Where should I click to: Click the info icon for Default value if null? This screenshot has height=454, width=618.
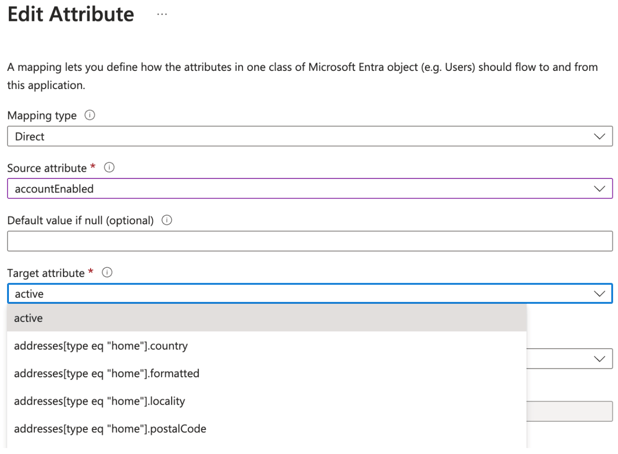pyautogui.click(x=167, y=220)
